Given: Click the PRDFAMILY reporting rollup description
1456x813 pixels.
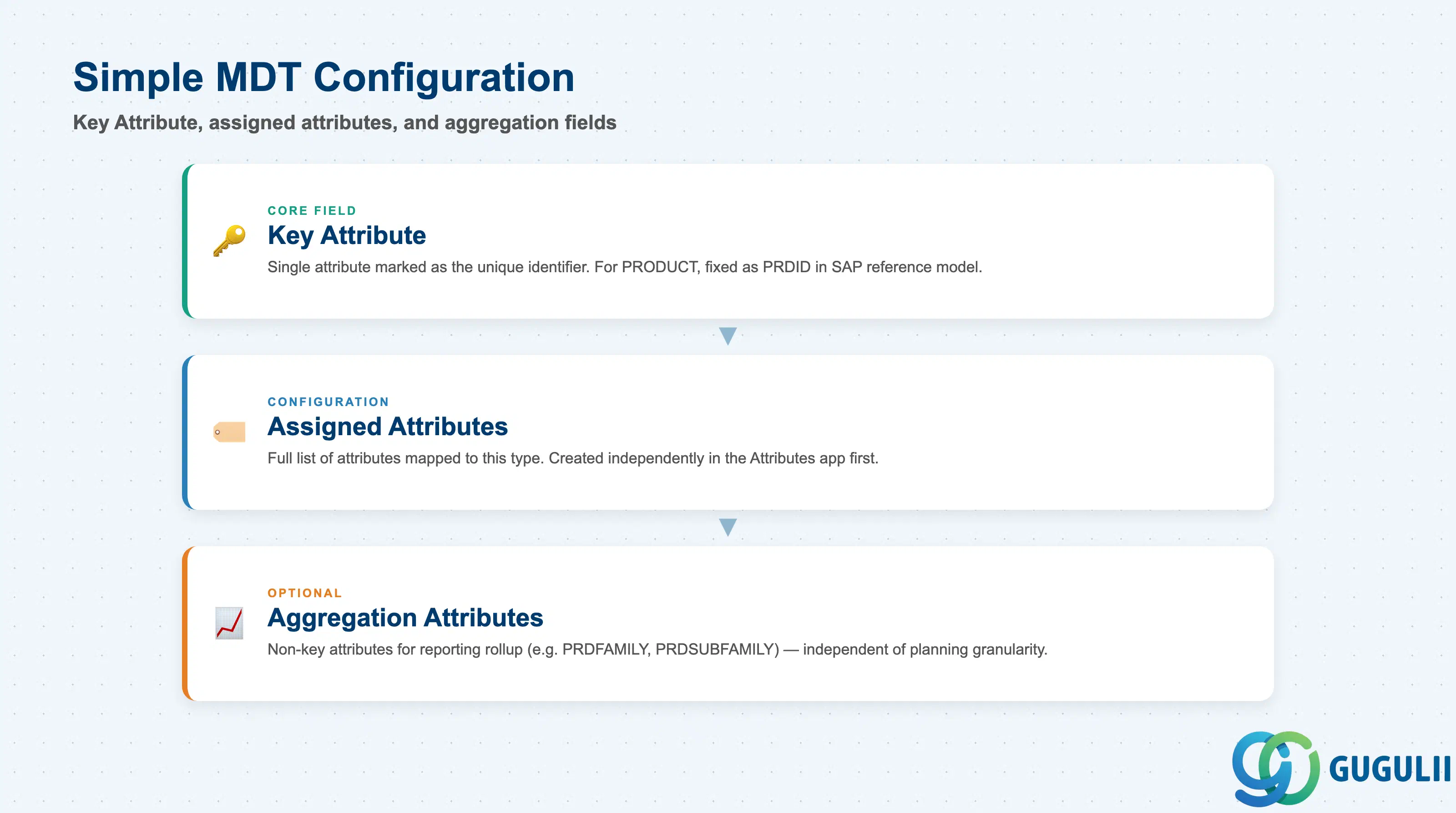Looking at the screenshot, I should tap(657, 649).
